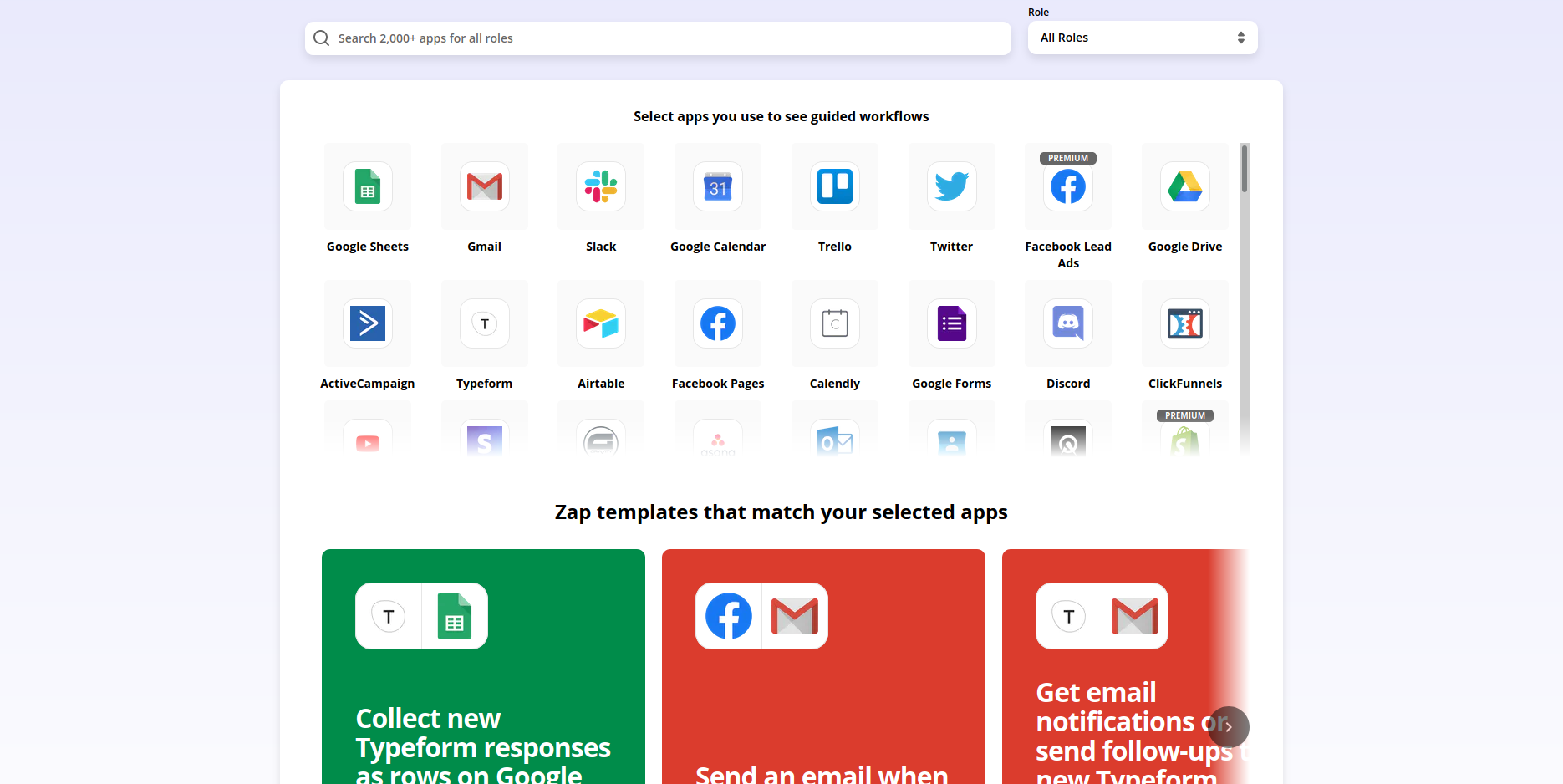Select the Airtable app icon
Viewport: 1563px width, 784px height.
point(601,323)
